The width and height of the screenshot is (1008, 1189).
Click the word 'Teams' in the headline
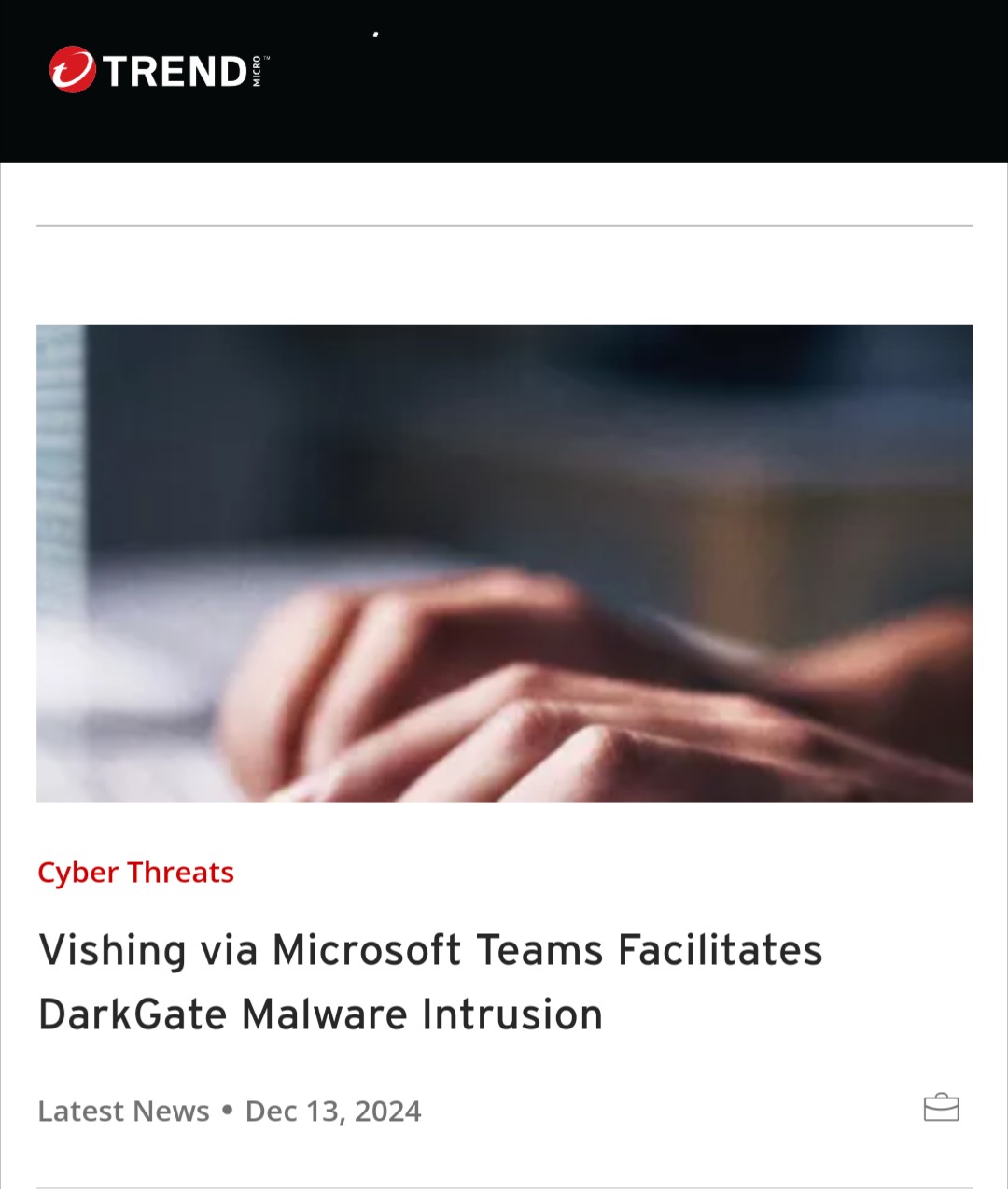tap(539, 951)
